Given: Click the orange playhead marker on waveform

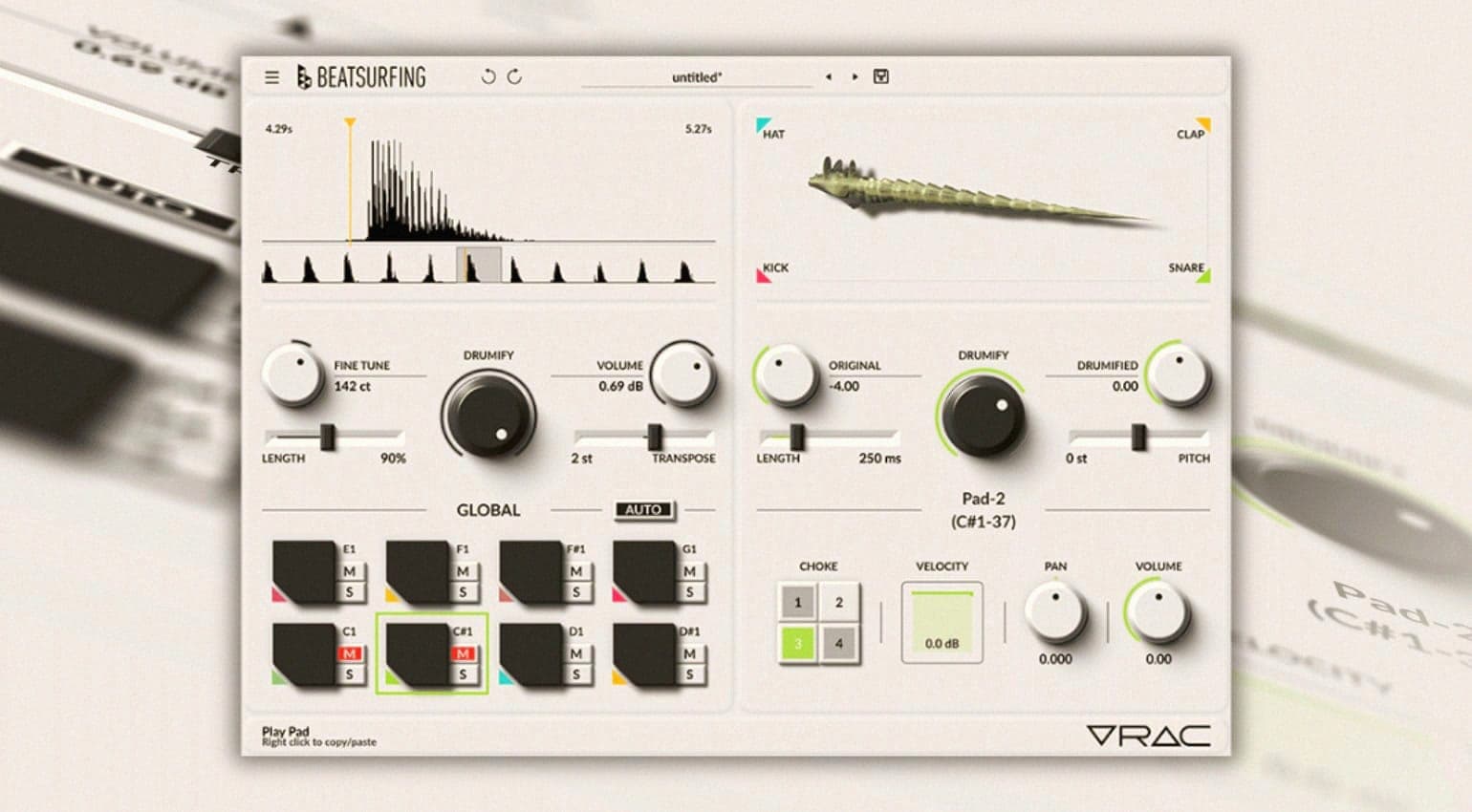Looking at the screenshot, I should tap(350, 123).
